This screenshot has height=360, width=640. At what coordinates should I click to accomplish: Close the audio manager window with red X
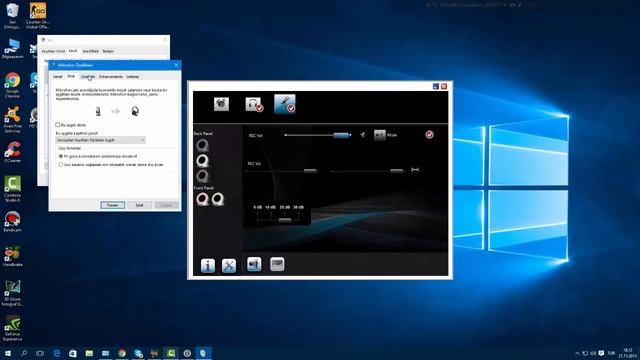coord(444,86)
